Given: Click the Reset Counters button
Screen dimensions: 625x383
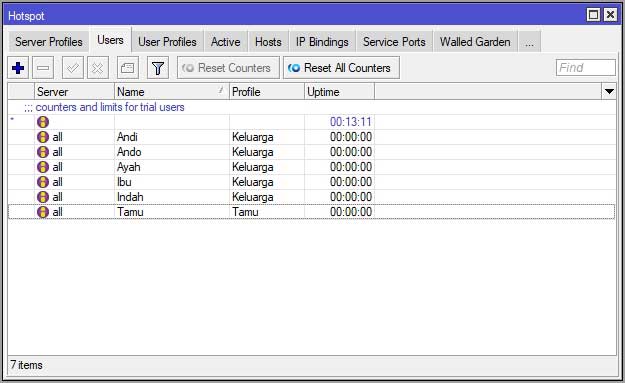Looking at the screenshot, I should coord(228,68).
